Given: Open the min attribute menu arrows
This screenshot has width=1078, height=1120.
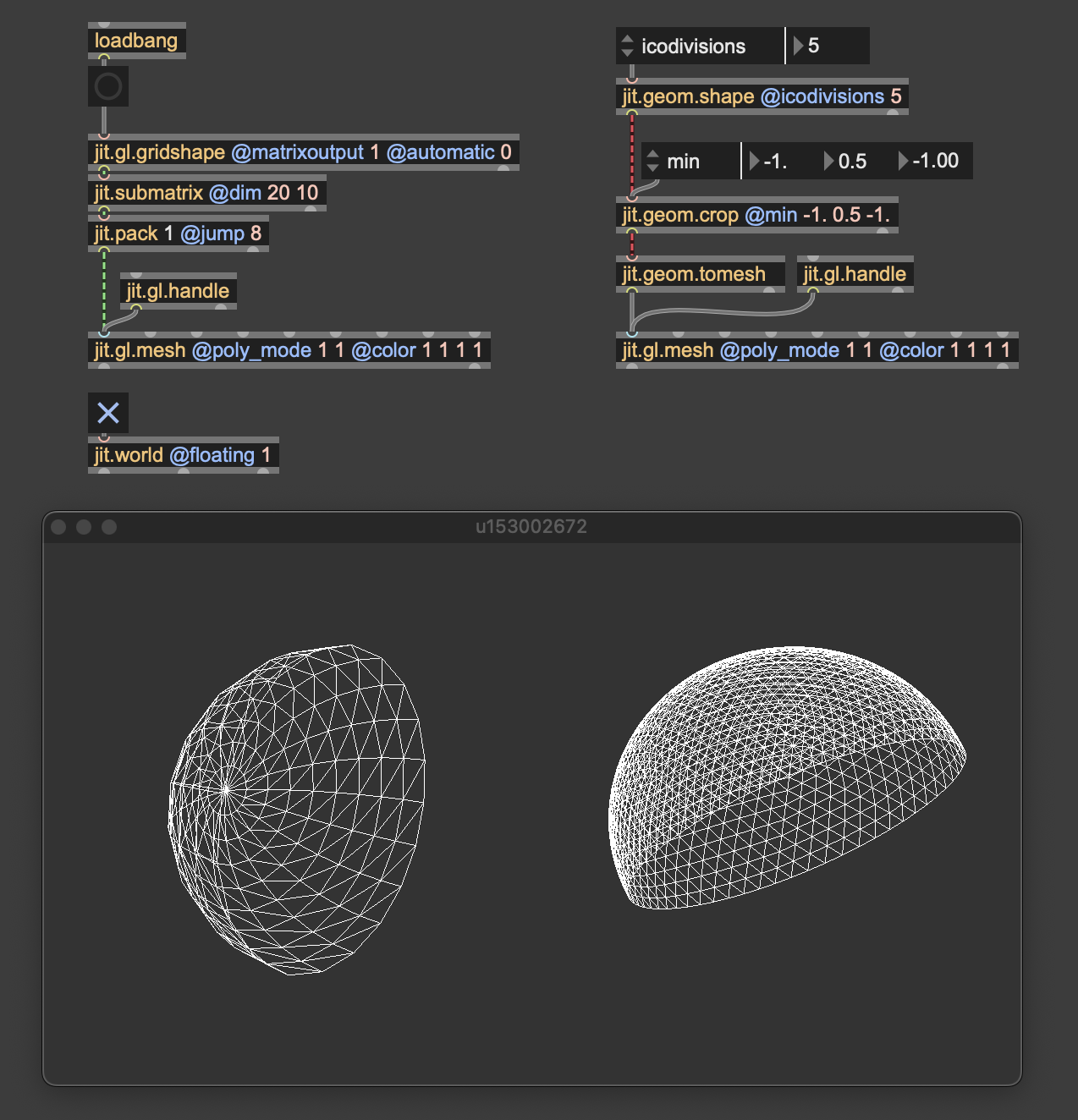Looking at the screenshot, I should (x=652, y=161).
